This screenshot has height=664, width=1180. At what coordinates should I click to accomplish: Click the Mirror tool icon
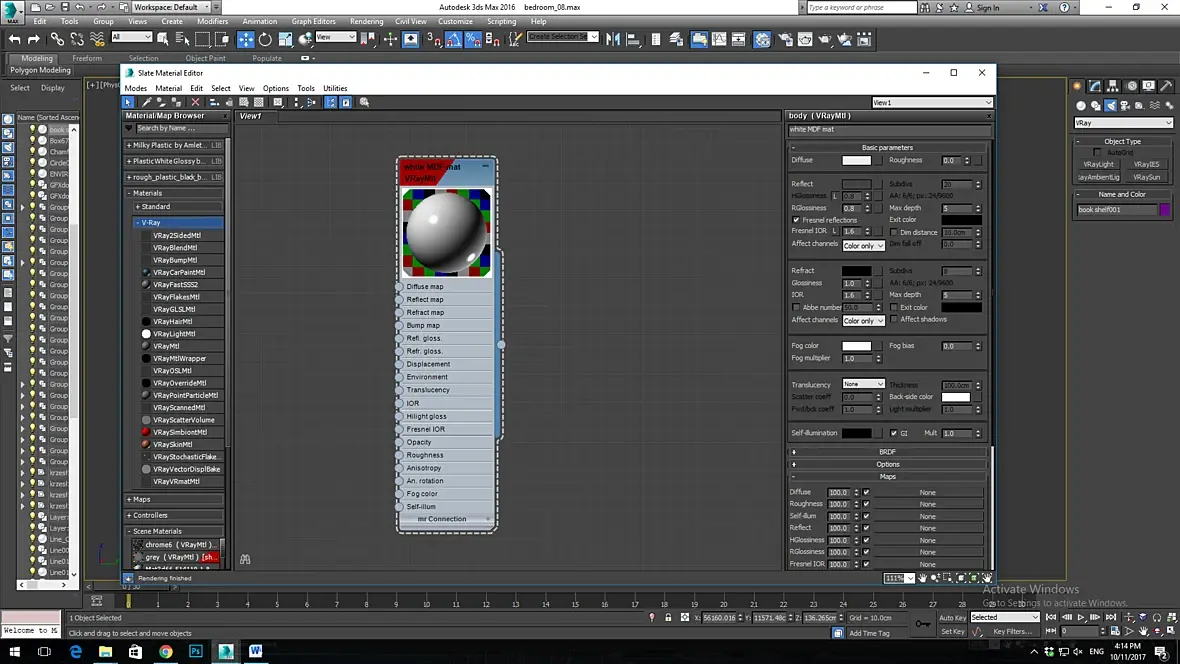[614, 39]
